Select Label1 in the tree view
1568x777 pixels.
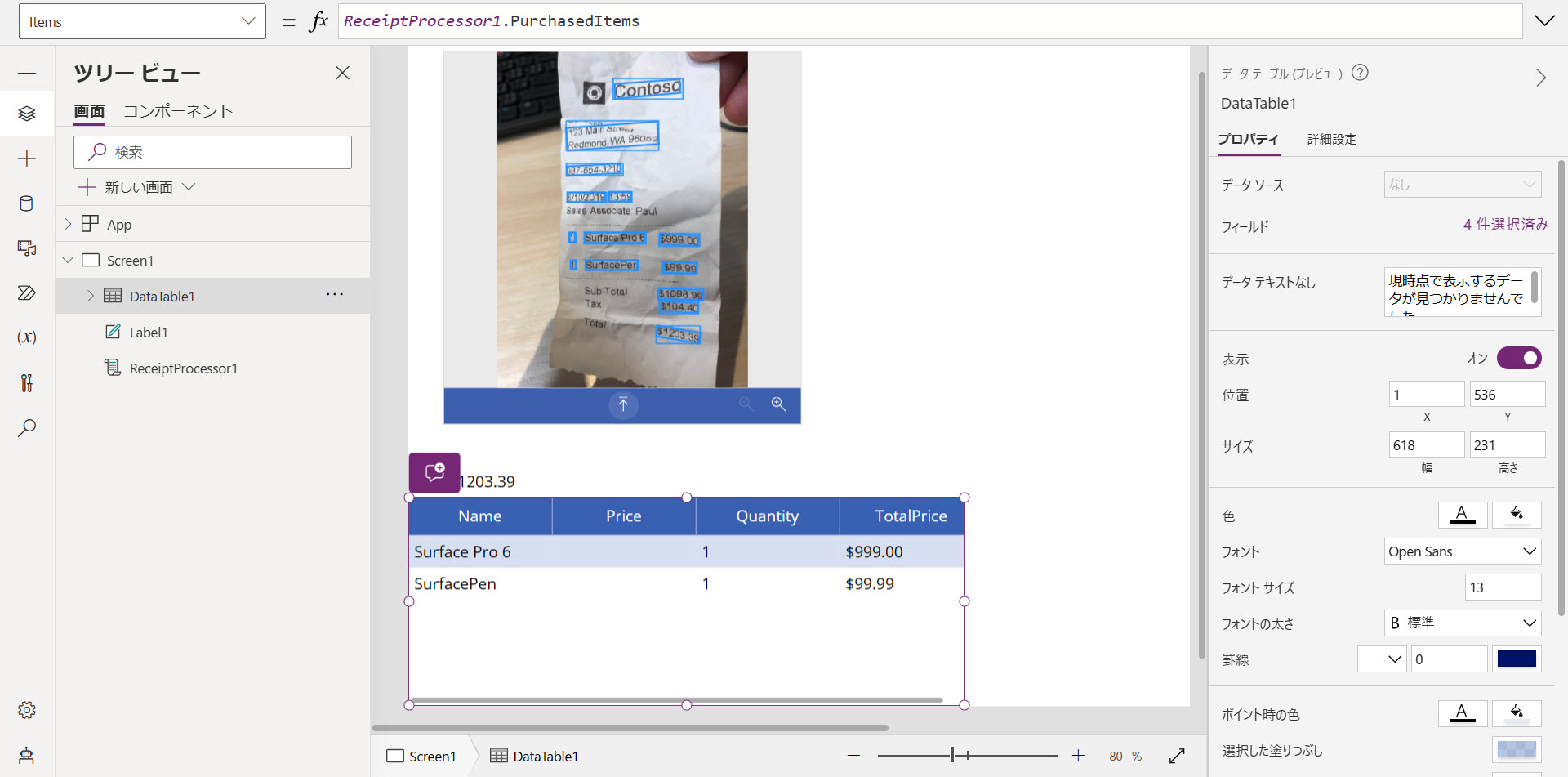(x=148, y=332)
